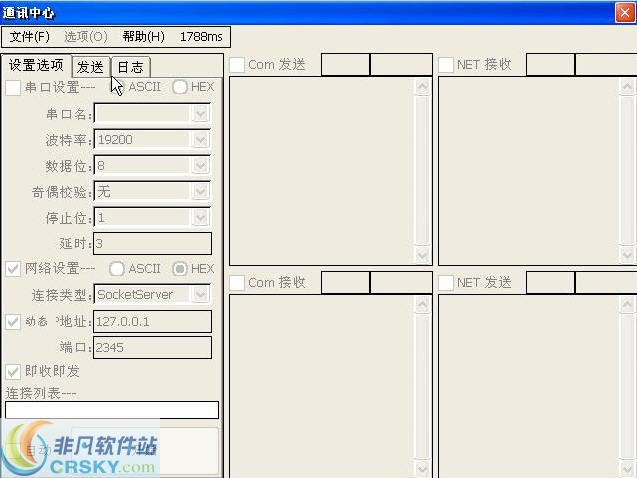Click scroll up arrow in Com 接收 pane
The height and width of the screenshot is (478, 637).
point(422,304)
